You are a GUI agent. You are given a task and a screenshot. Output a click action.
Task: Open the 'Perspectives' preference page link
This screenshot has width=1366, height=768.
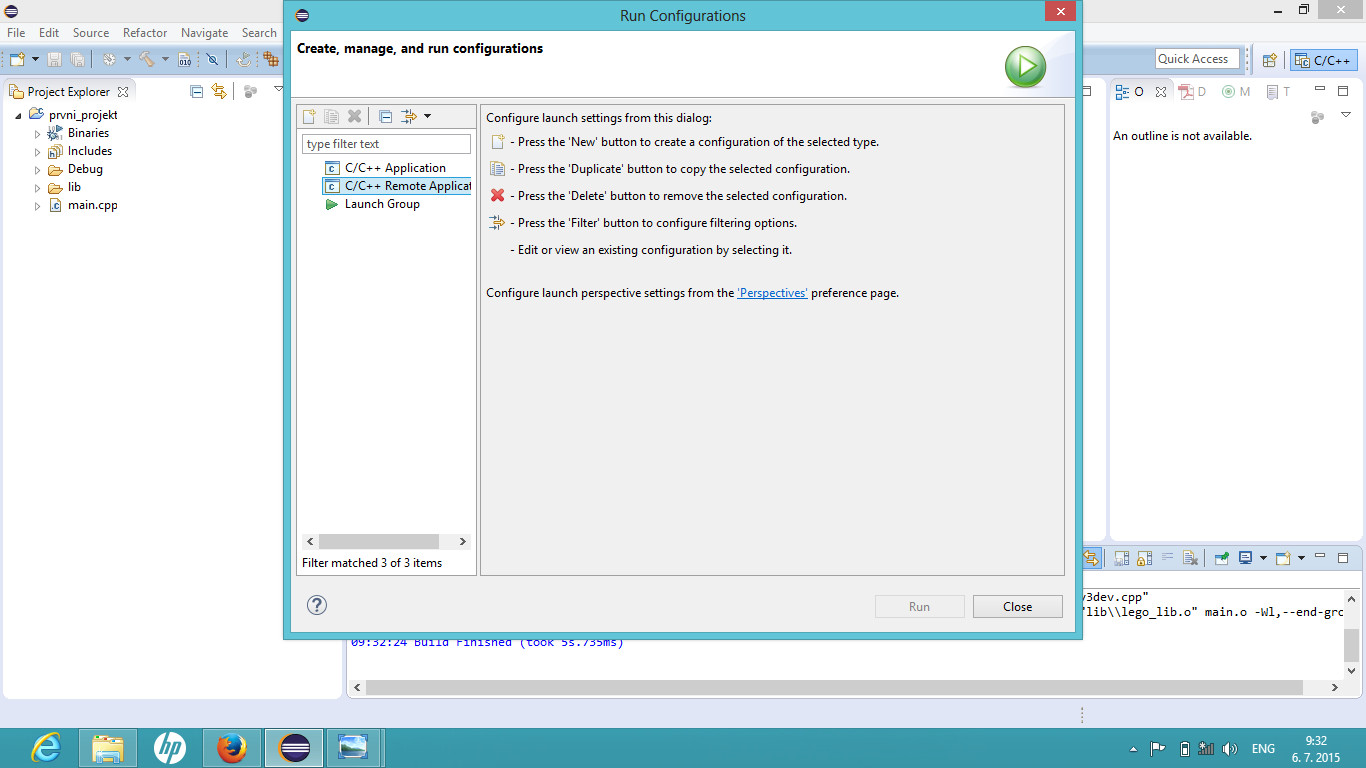pyautogui.click(x=772, y=294)
